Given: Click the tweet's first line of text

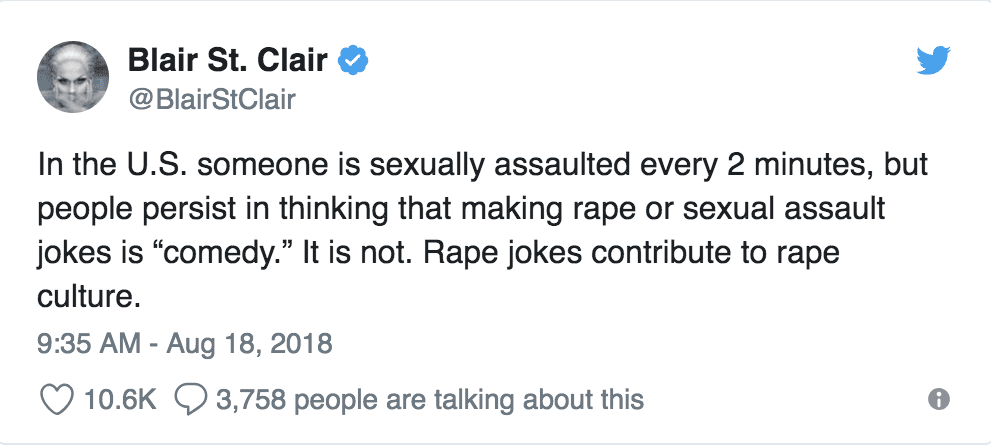Looking at the screenshot, I should click(x=483, y=164).
